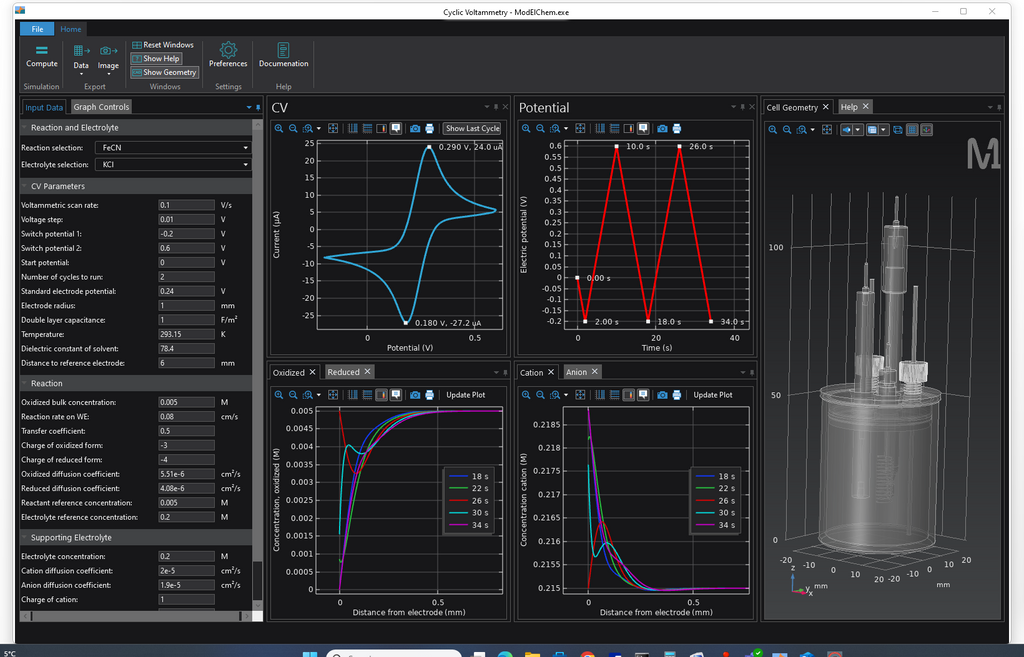Open Preferences settings
Image resolution: width=1024 pixels, height=657 pixels.
coord(228,57)
